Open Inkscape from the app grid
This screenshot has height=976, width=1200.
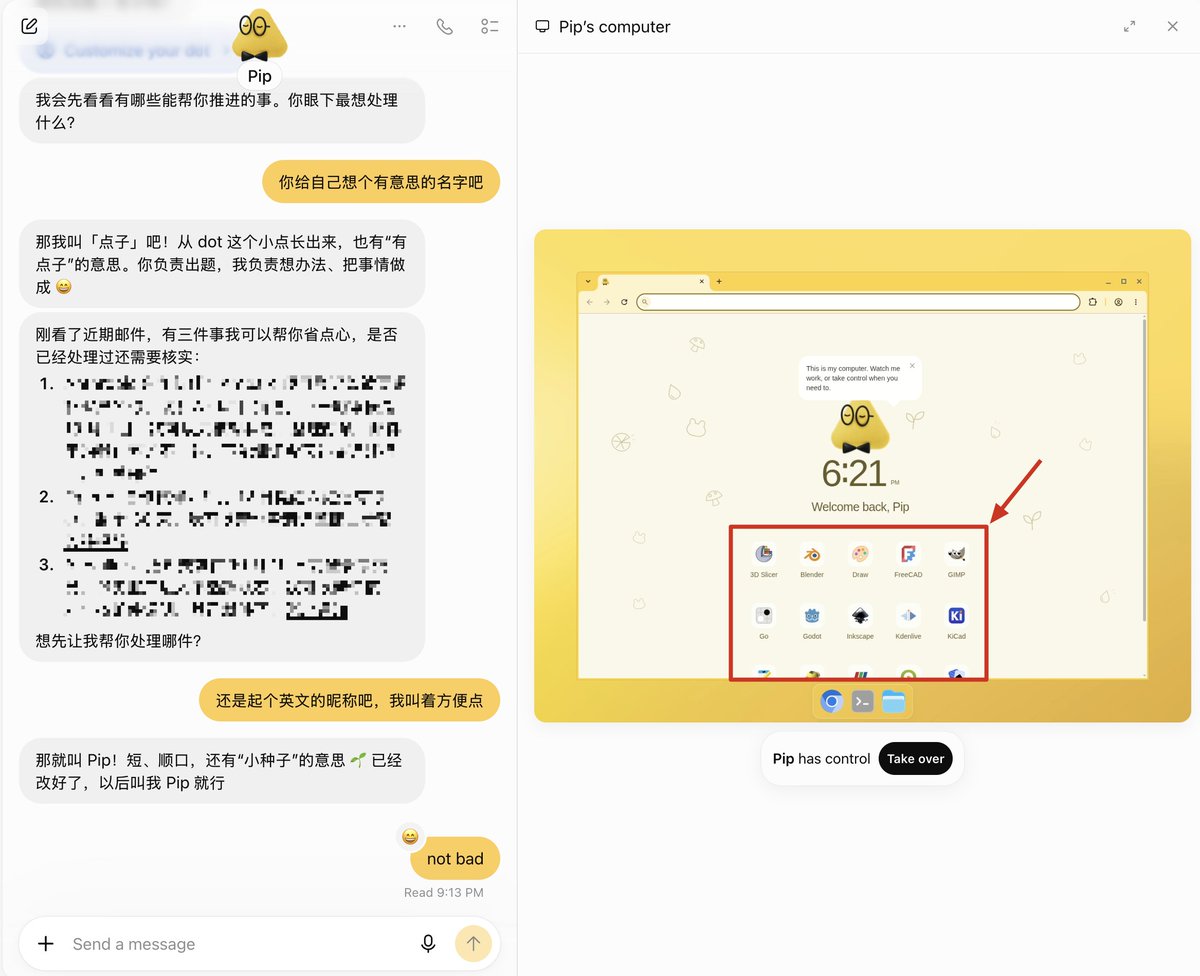pos(860,621)
